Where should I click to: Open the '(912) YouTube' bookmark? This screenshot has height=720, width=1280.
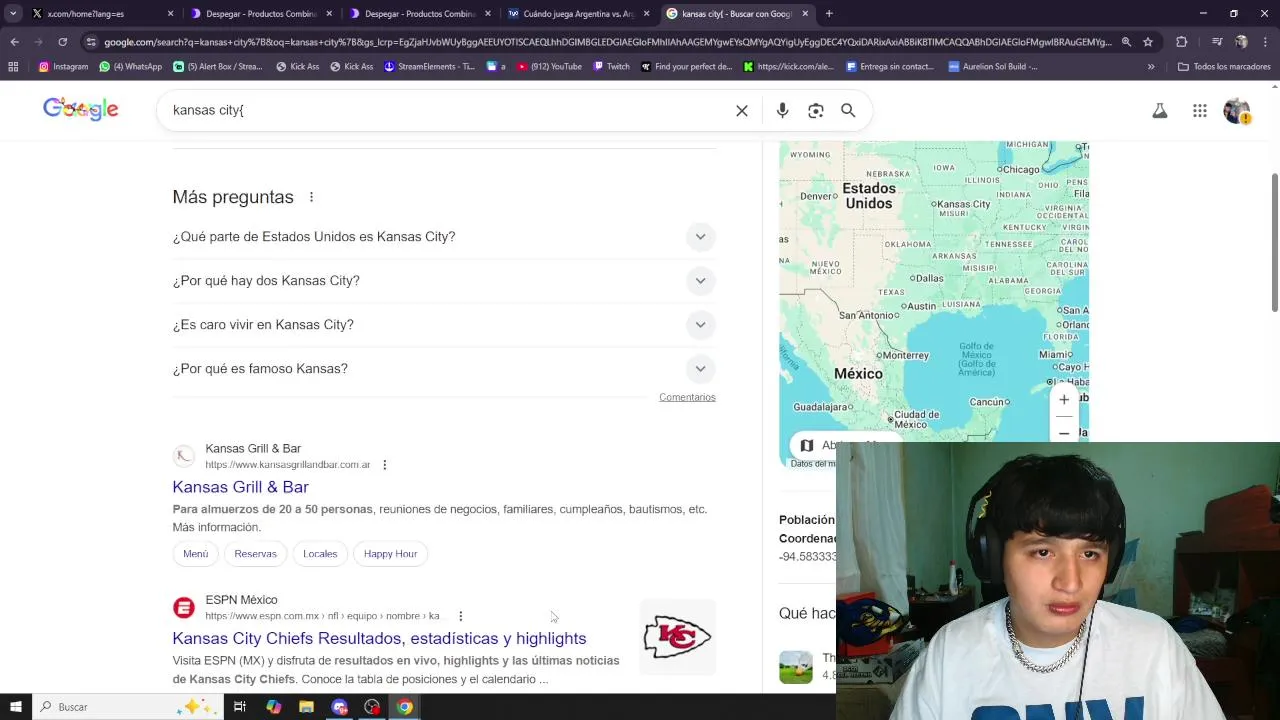tap(549, 67)
